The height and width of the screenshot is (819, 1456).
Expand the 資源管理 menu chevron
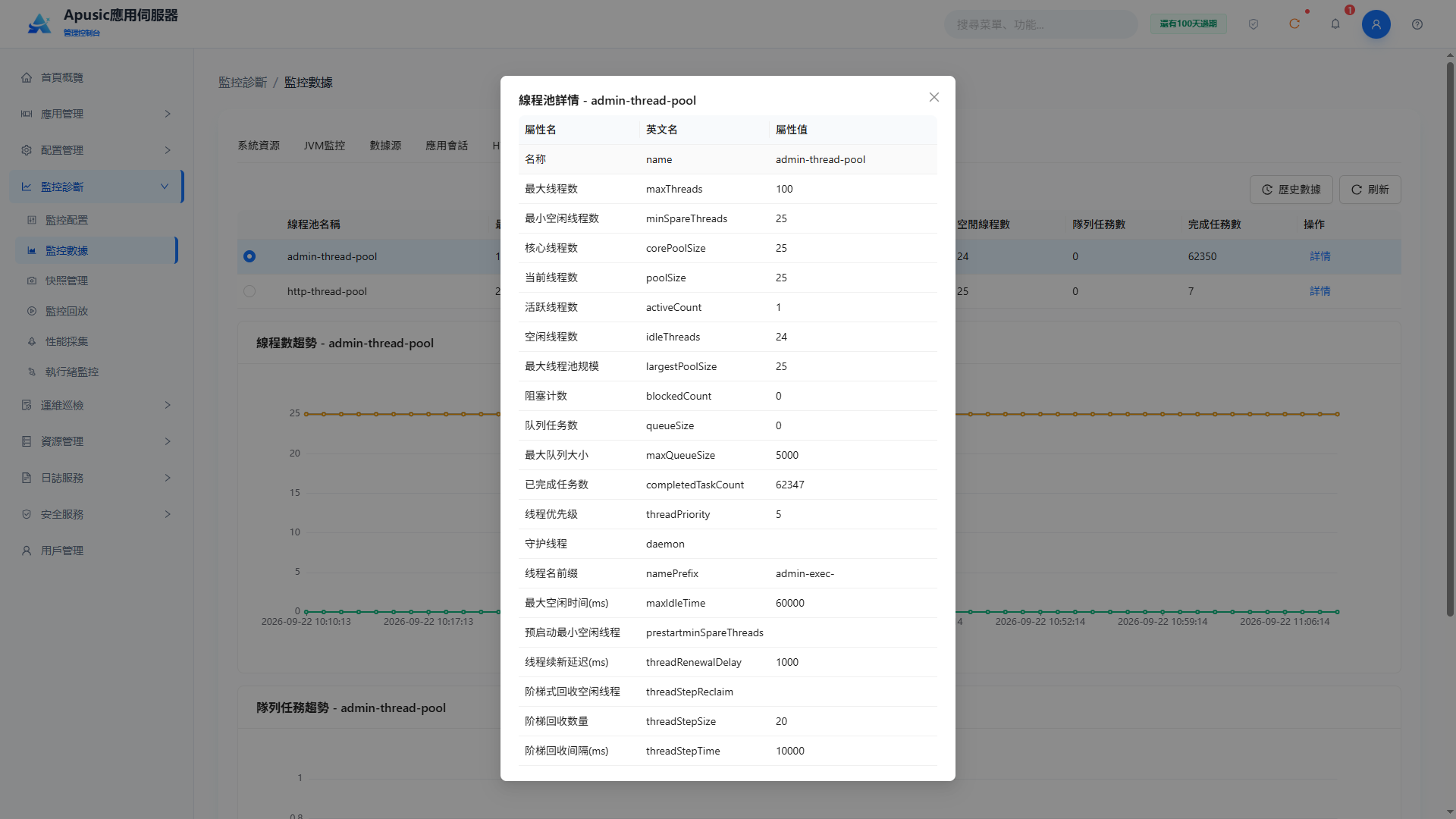168,441
